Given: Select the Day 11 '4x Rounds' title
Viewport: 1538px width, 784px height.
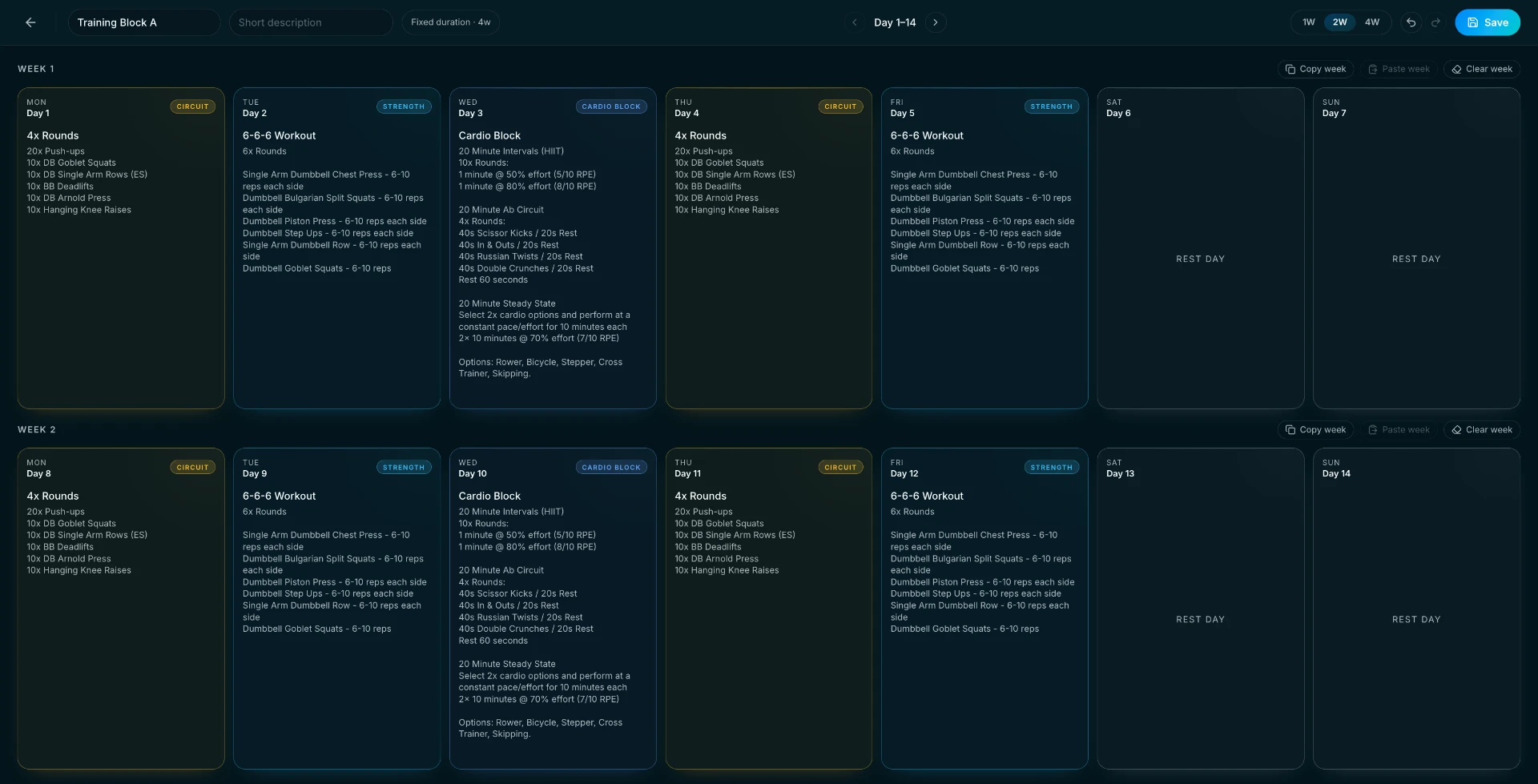Looking at the screenshot, I should 701,497.
